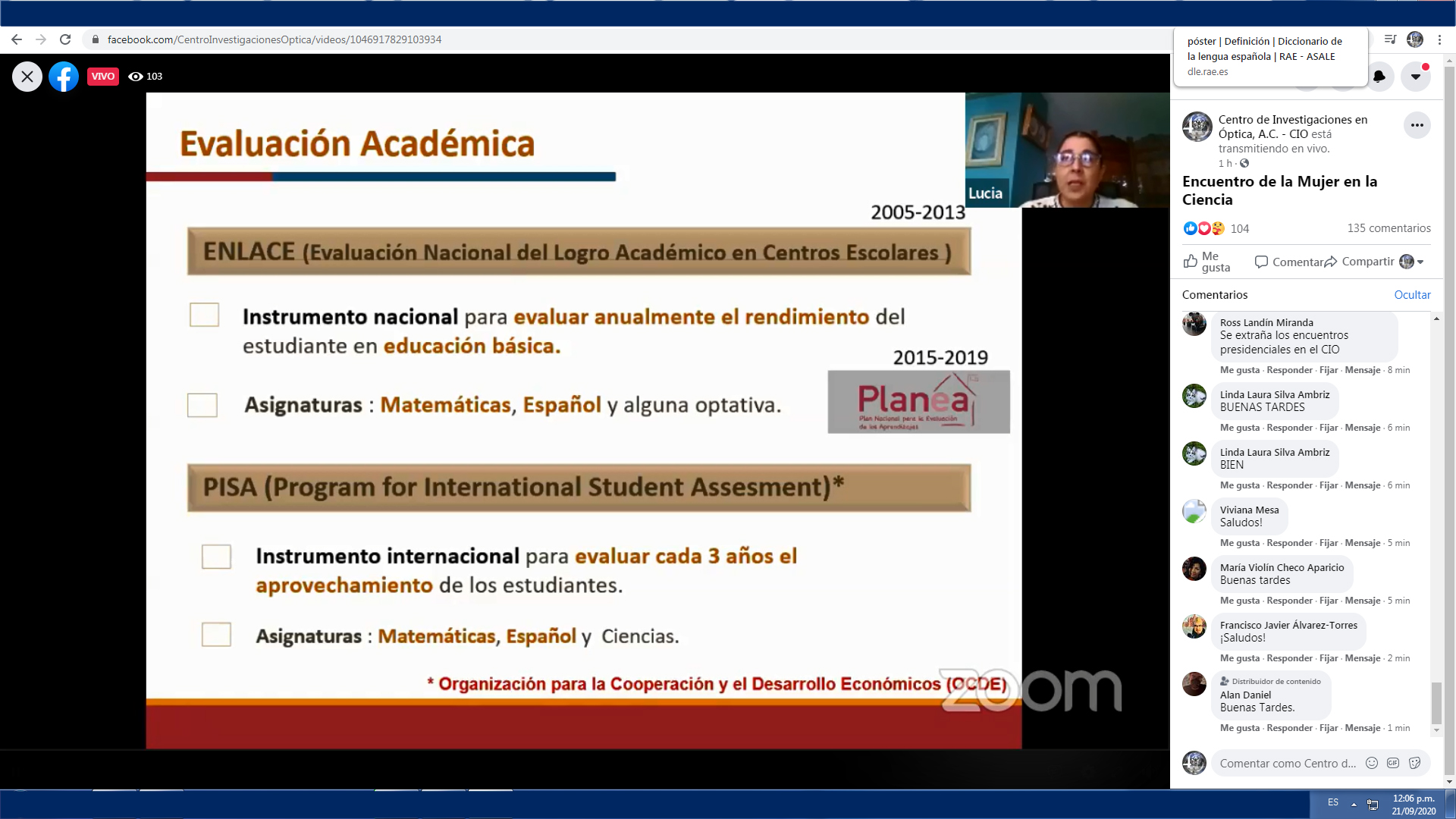The height and width of the screenshot is (819, 1456).
Task: Open the sticker picker in the comment box
Action: 1414,763
